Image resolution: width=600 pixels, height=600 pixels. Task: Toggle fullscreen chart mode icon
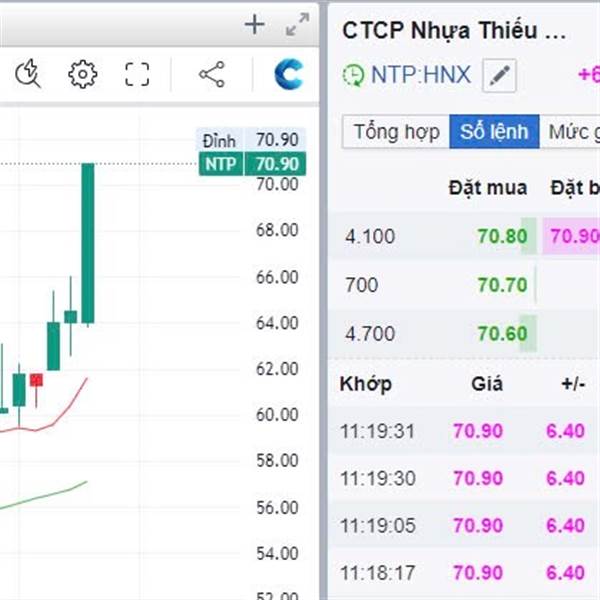pos(137,74)
